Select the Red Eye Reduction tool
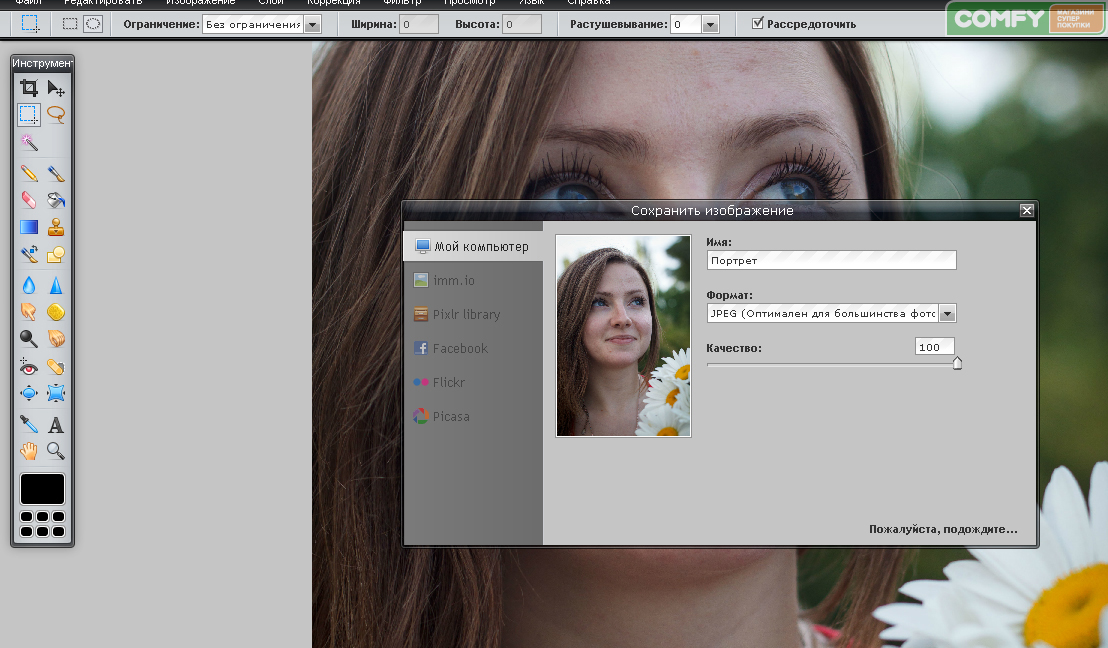Viewport: 1108px width, 648px height. pyautogui.click(x=29, y=366)
